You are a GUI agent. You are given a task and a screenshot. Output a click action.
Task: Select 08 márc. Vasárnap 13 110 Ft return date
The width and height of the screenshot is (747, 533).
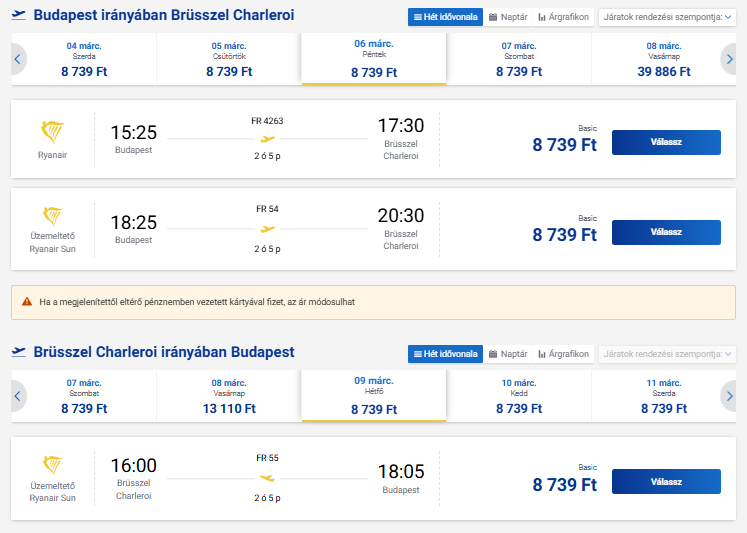[x=229, y=396]
